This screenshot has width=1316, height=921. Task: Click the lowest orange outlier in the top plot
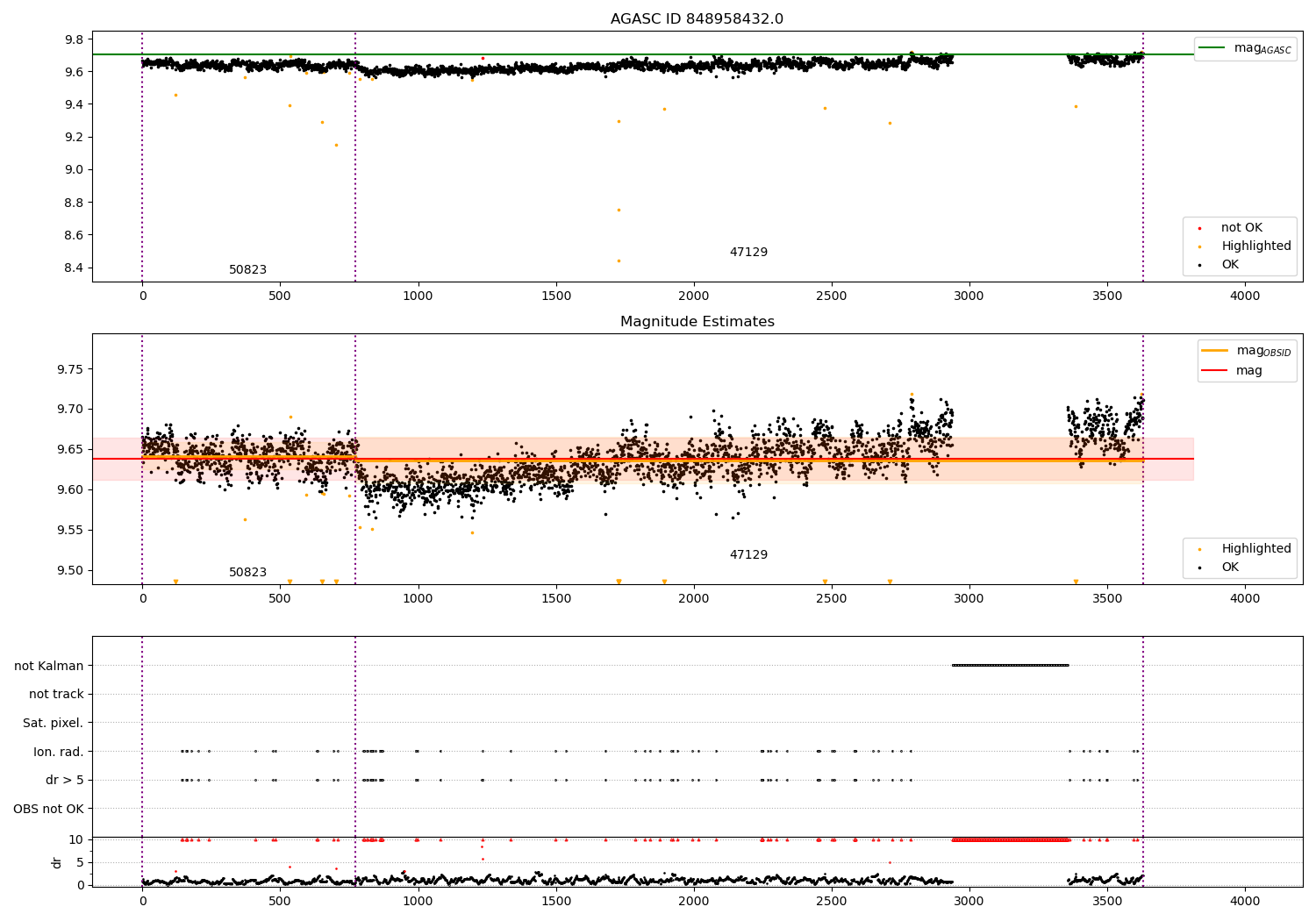[x=619, y=261]
